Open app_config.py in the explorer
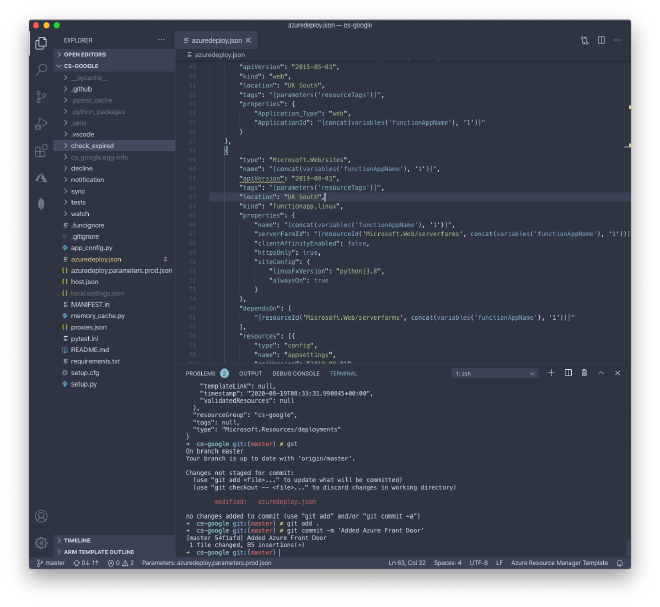The image size is (660, 607). coord(114,248)
